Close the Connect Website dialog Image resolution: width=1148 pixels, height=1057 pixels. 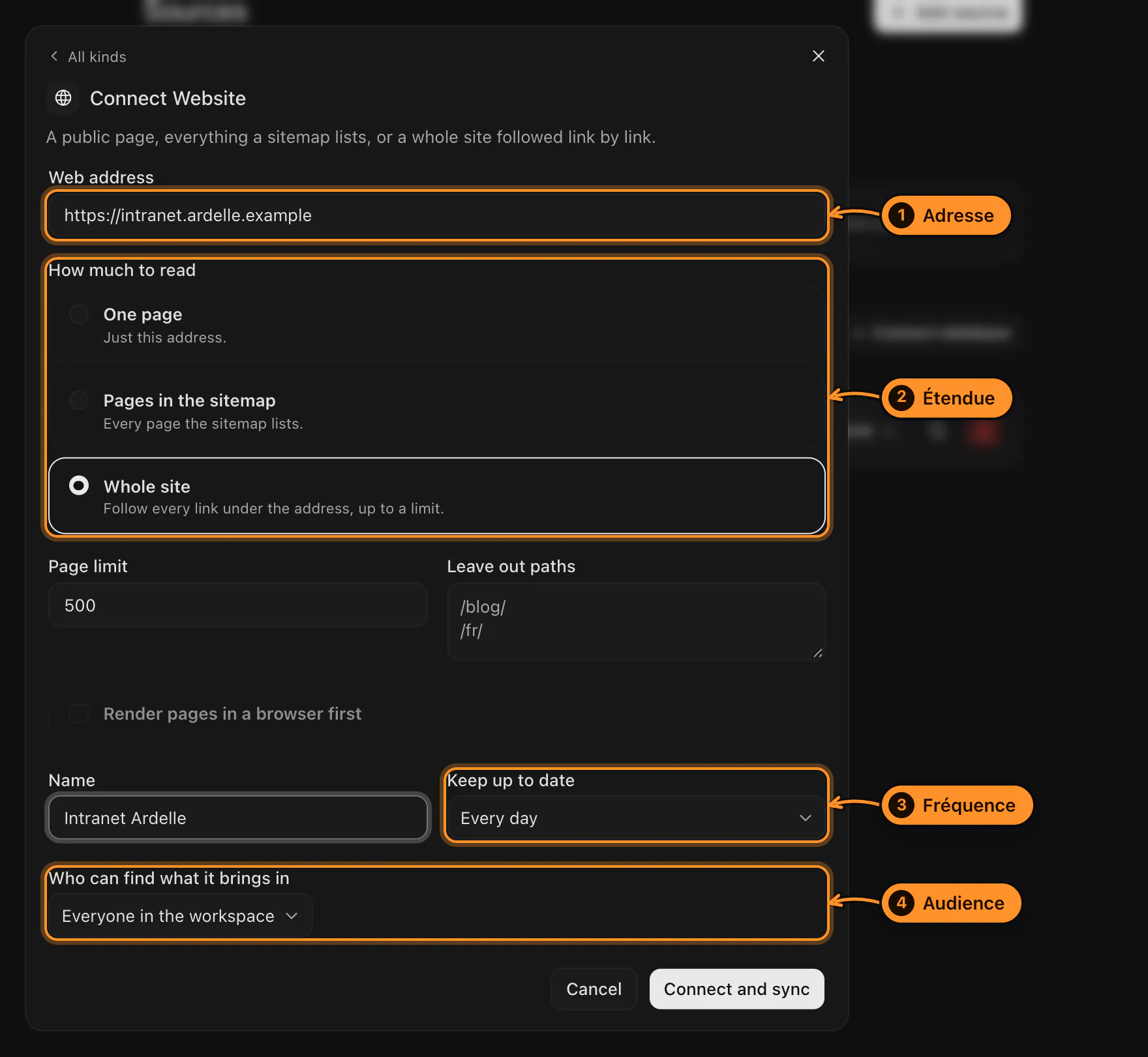[818, 56]
